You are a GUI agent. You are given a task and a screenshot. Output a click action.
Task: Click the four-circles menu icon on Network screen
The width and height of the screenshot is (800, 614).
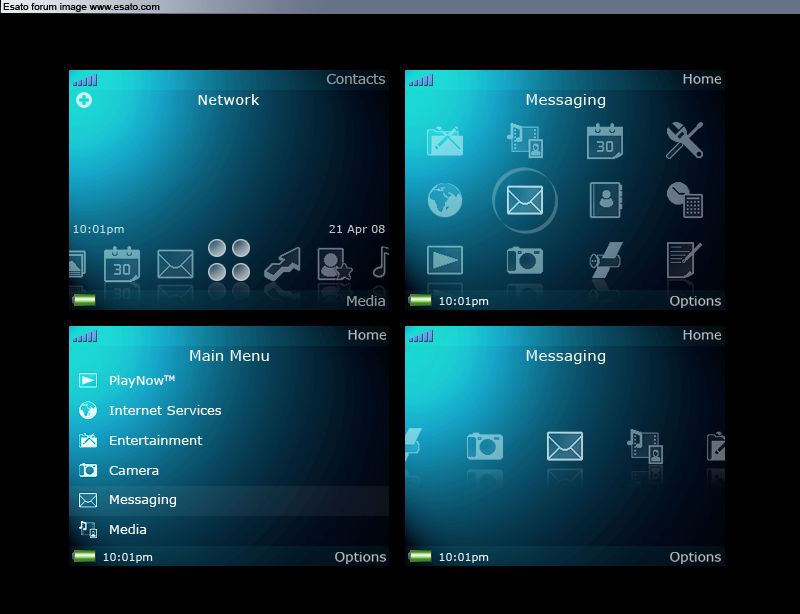click(228, 260)
